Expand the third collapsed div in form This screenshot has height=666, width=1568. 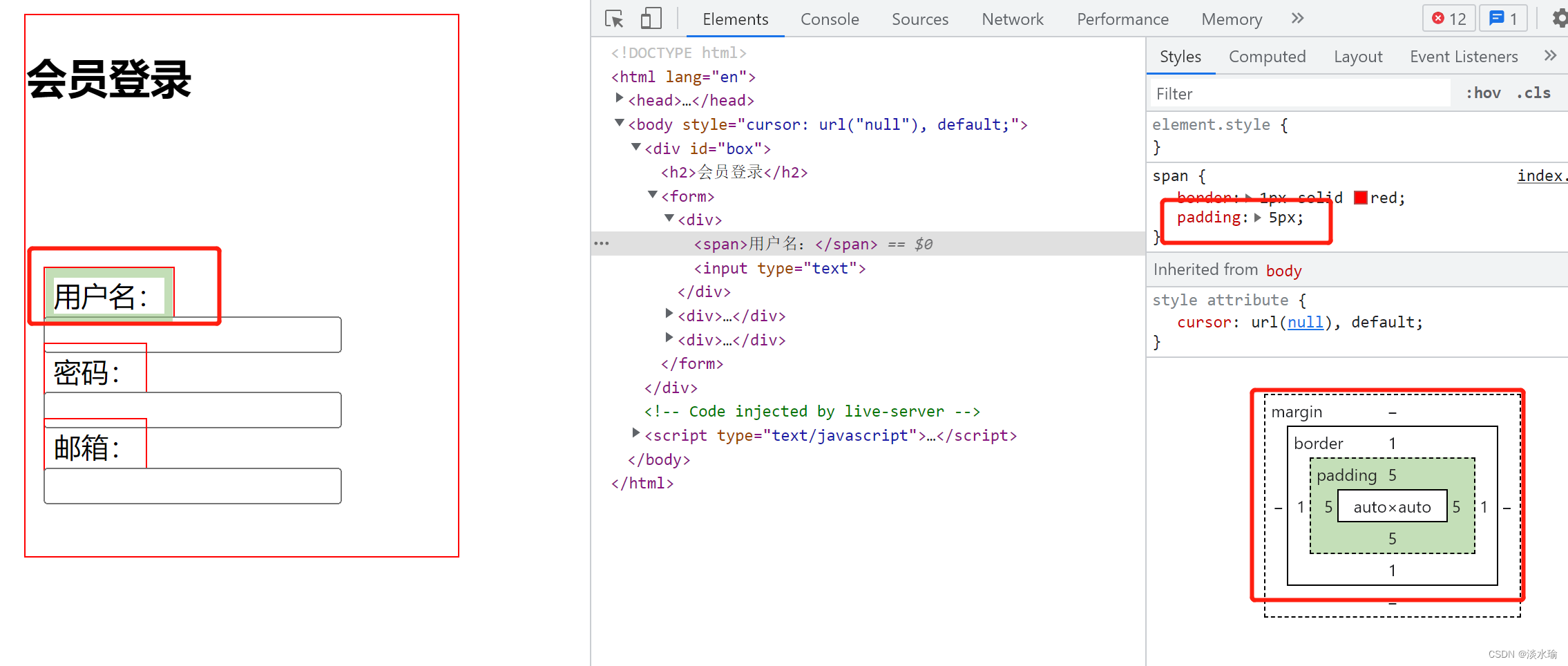pyautogui.click(x=669, y=339)
